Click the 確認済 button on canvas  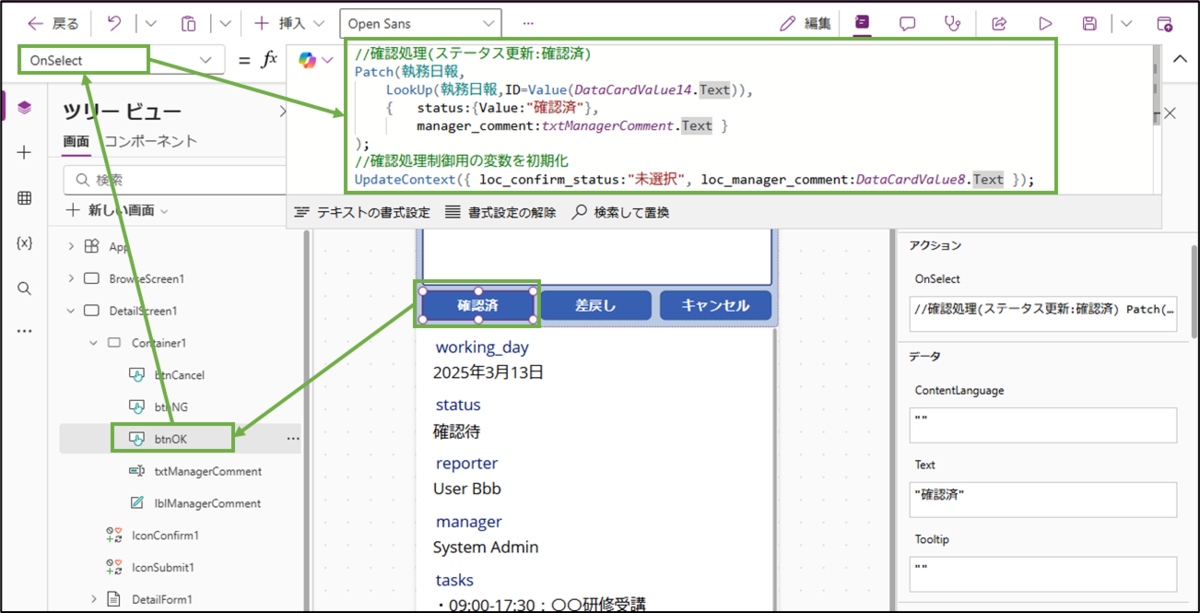478,305
